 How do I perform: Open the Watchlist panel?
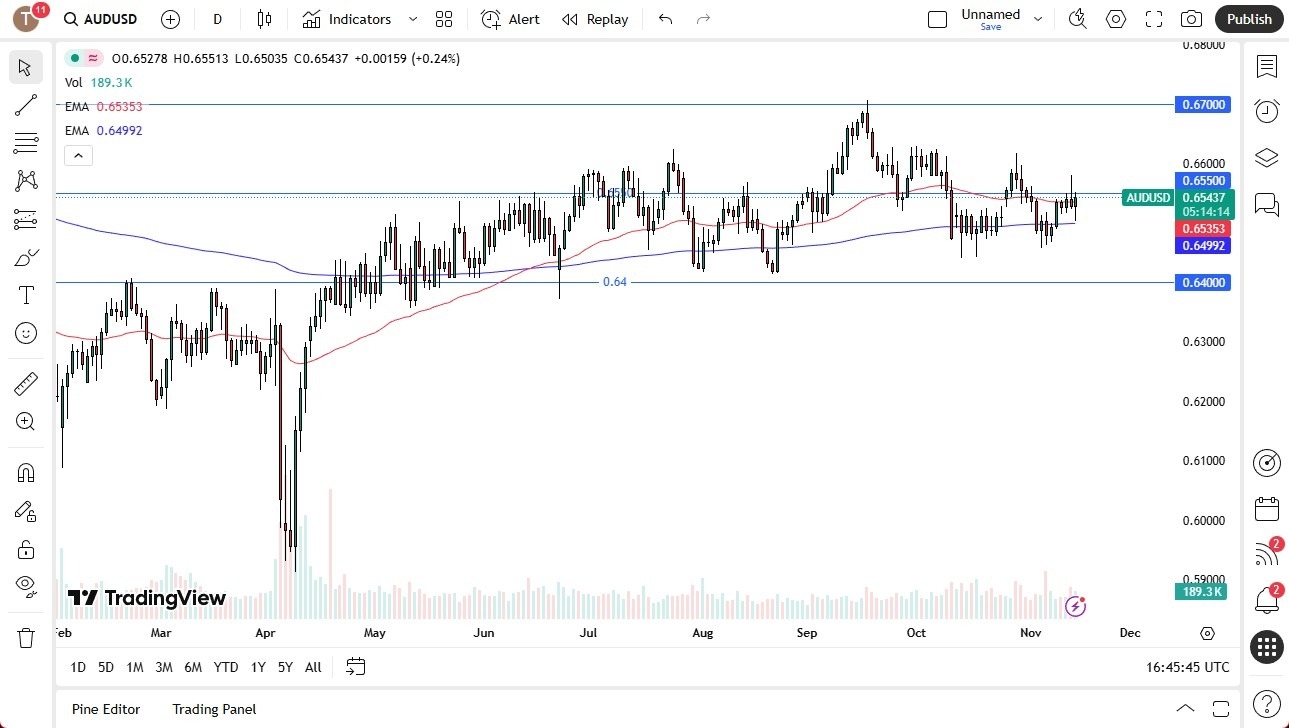click(1266, 67)
